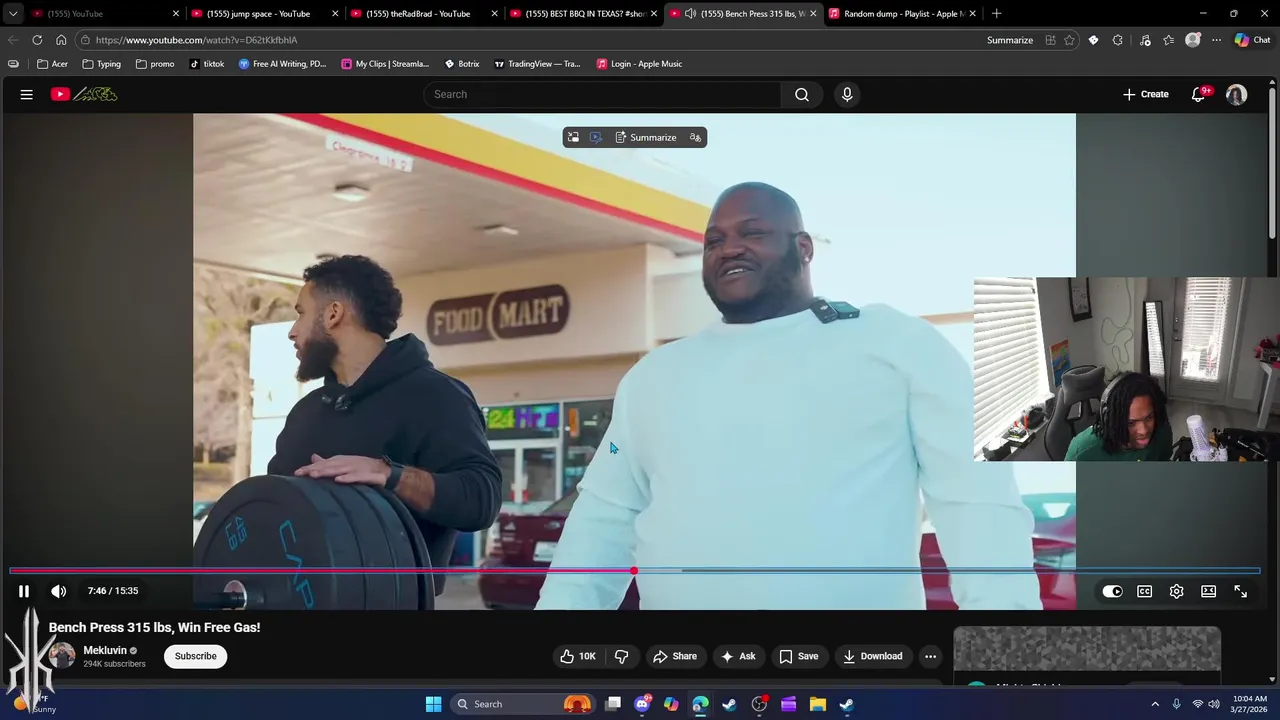Save the video to a playlist
This screenshot has height=720, width=1280.
point(799,656)
